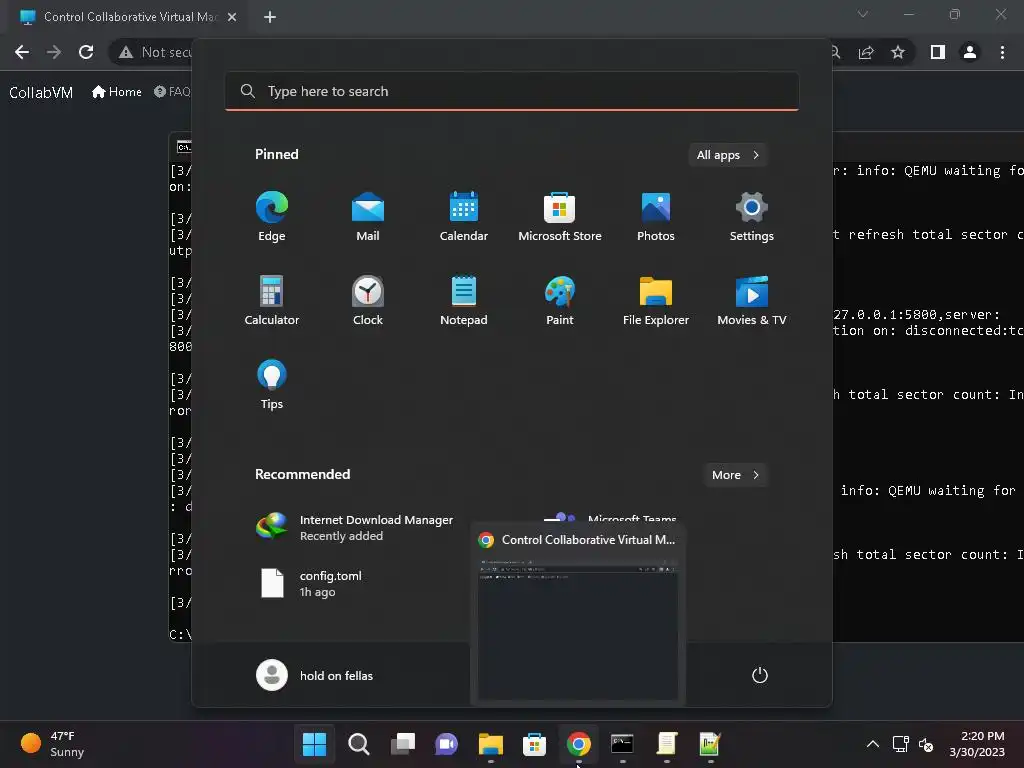Screen dimensions: 1024x768
Task: Reload the Chrome page
Action: pyautogui.click(x=86, y=52)
